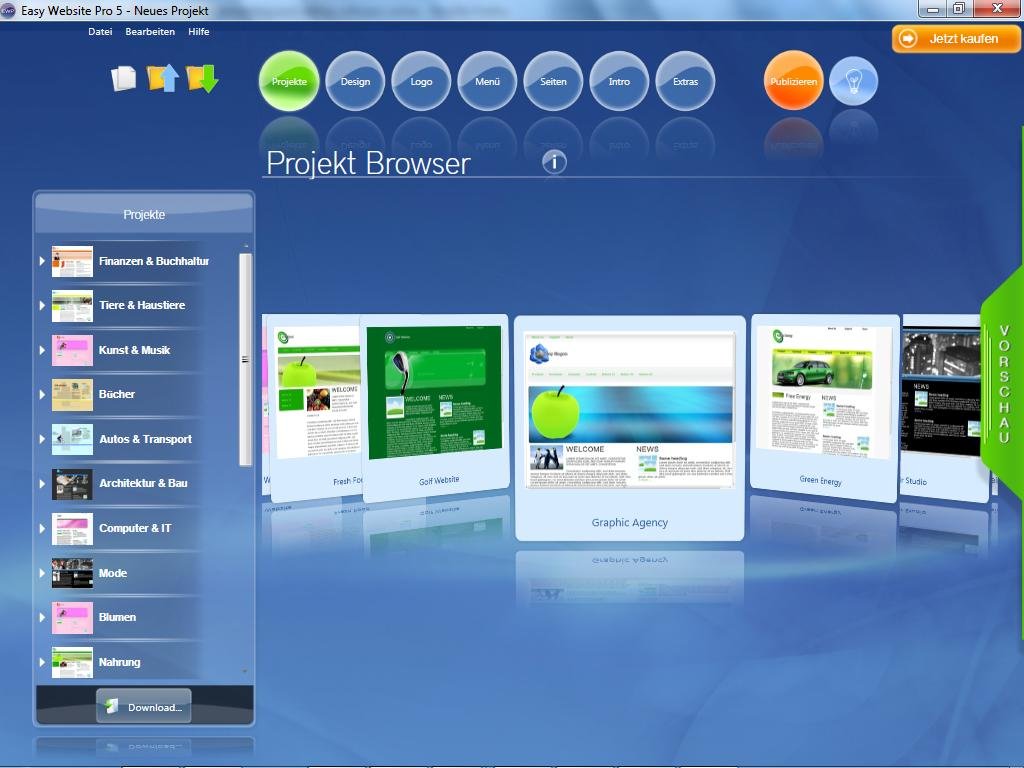1024x768 pixels.
Task: Expand the Tiere & Haustiere category arrow
Action: (x=42, y=305)
